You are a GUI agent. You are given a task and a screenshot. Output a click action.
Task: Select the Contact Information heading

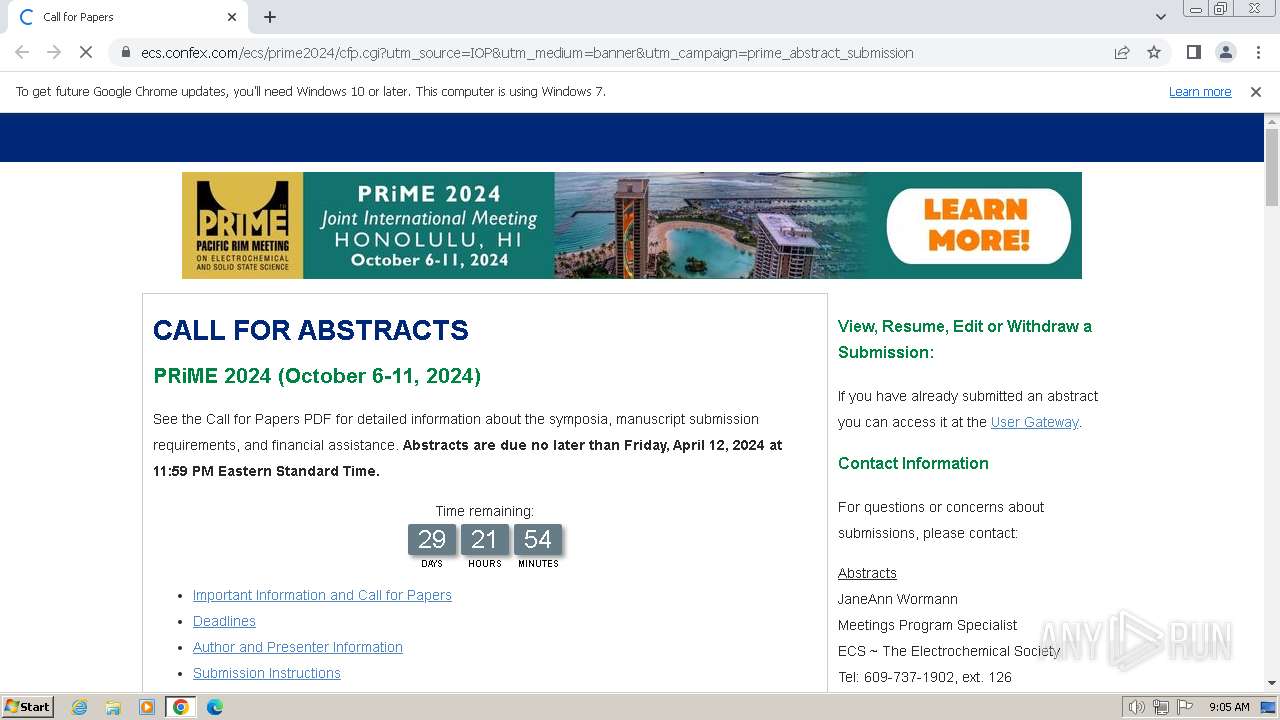point(913,463)
